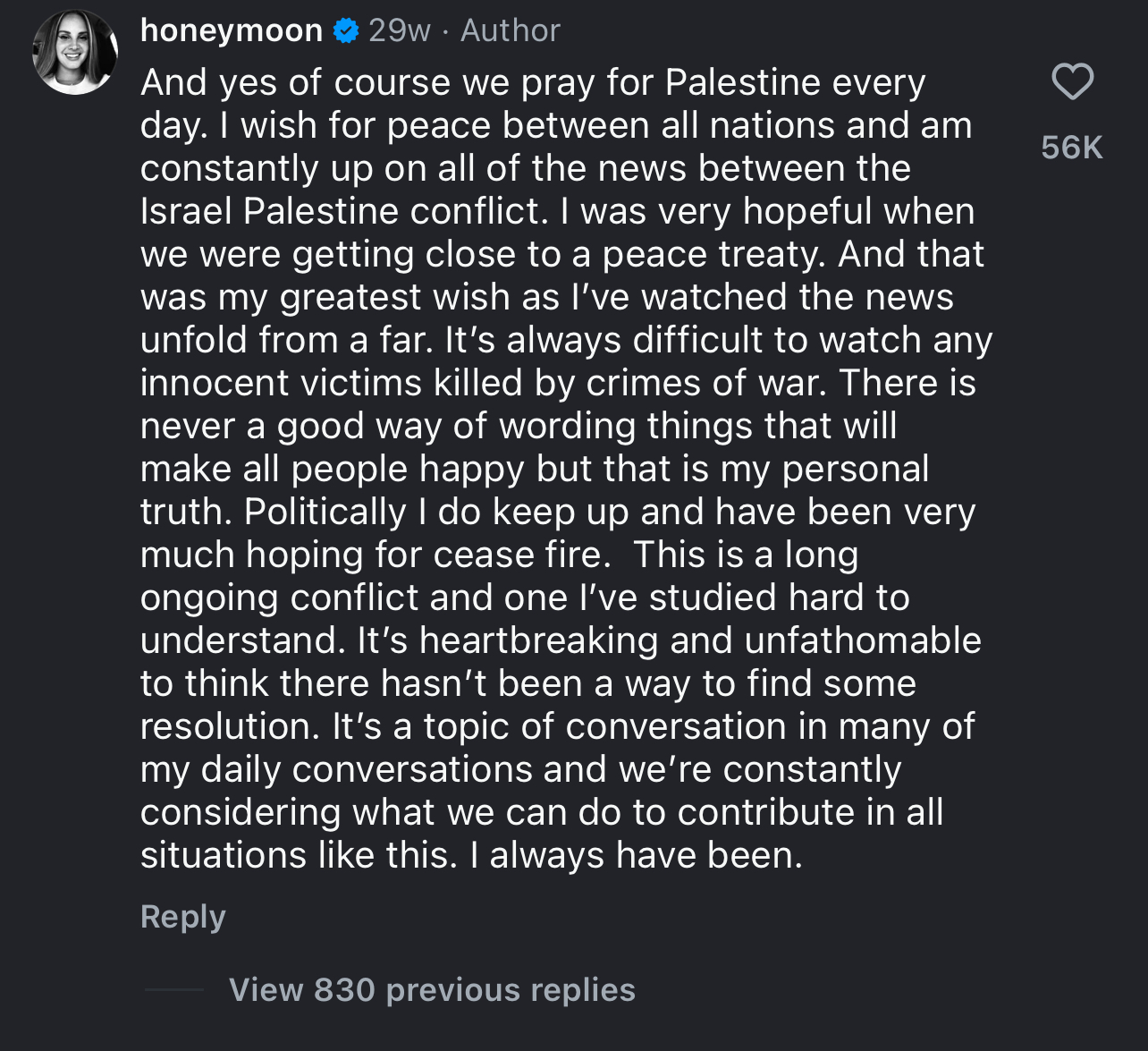Click 'heartbreaking and unfathomable' in the comment

pos(700,640)
